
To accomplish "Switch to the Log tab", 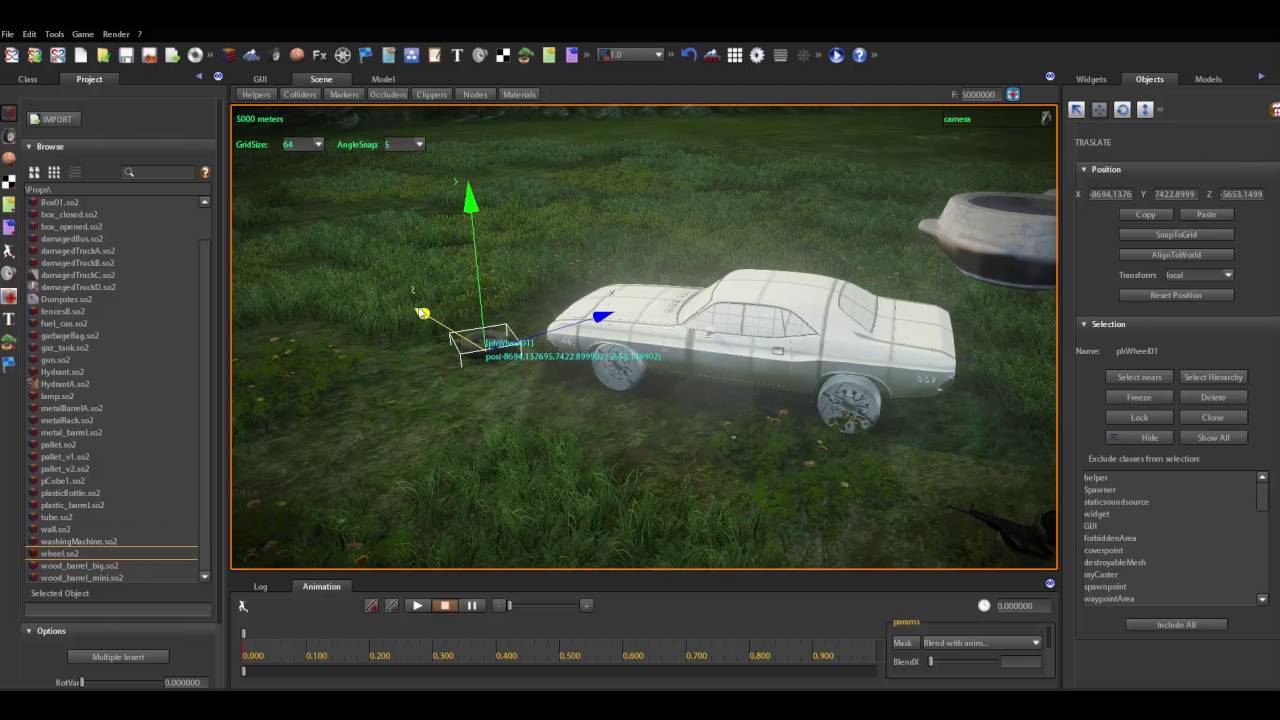I will coord(260,587).
